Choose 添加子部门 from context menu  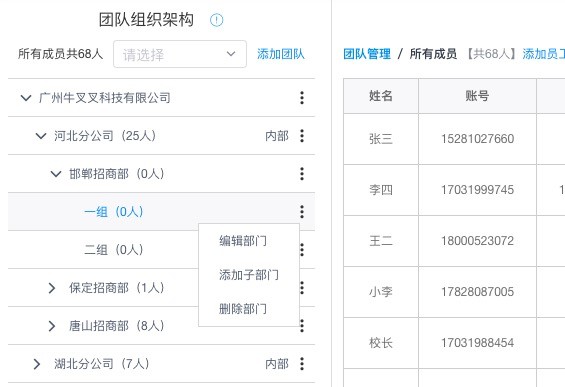(249, 275)
